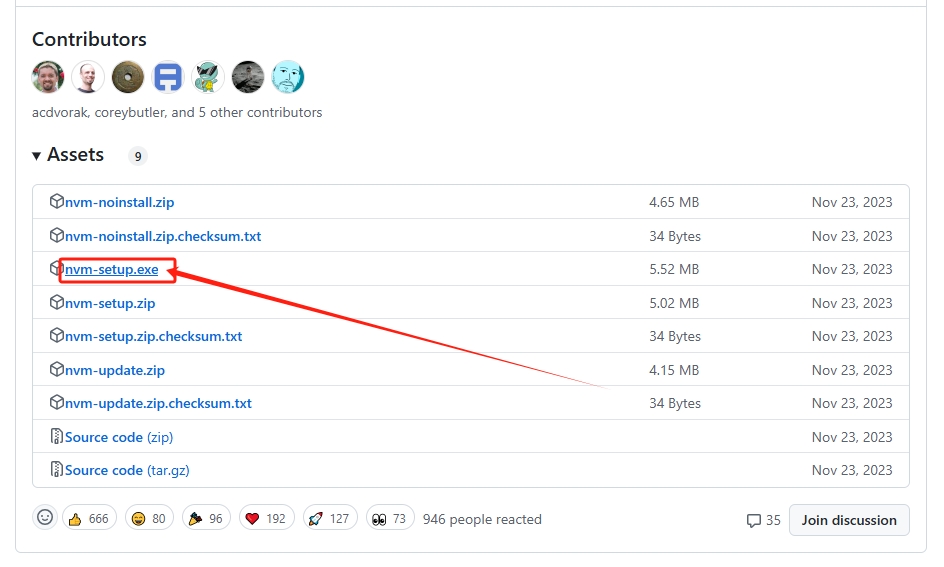Screen dimensions: 944x567
Task: Open the first contributor's avatar
Action: (48, 77)
